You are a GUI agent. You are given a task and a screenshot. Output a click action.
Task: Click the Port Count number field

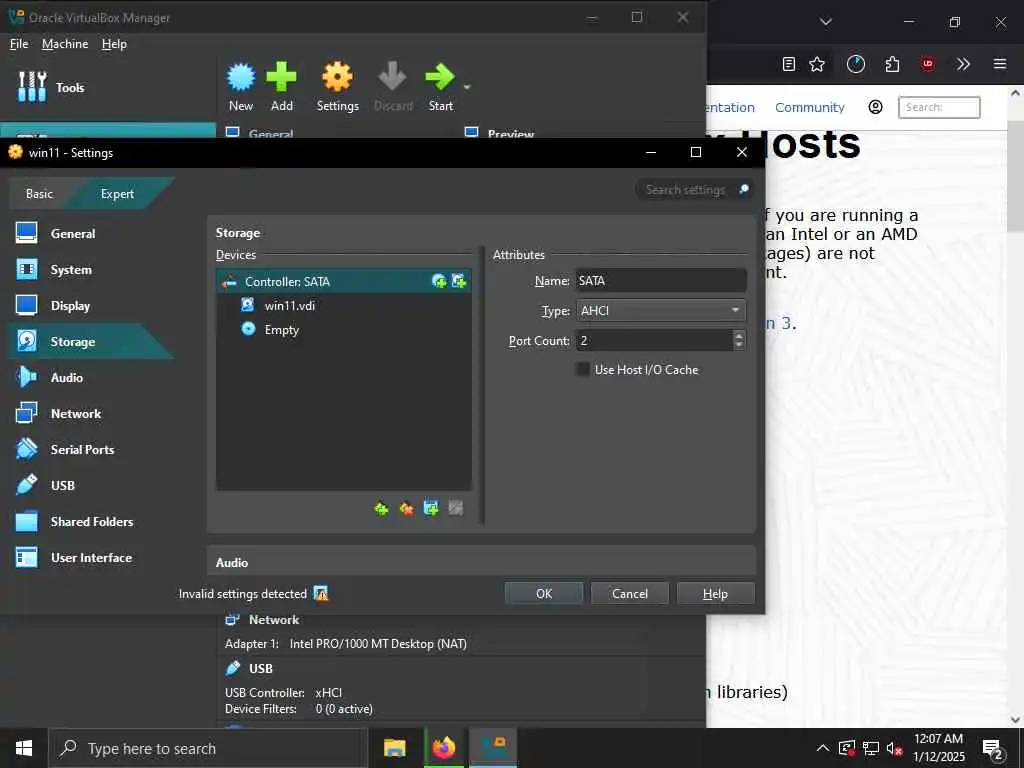pos(654,341)
